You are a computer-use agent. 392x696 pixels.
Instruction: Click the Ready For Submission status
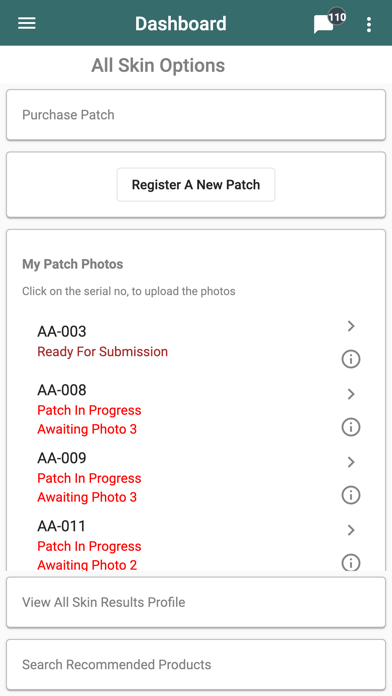tap(103, 352)
